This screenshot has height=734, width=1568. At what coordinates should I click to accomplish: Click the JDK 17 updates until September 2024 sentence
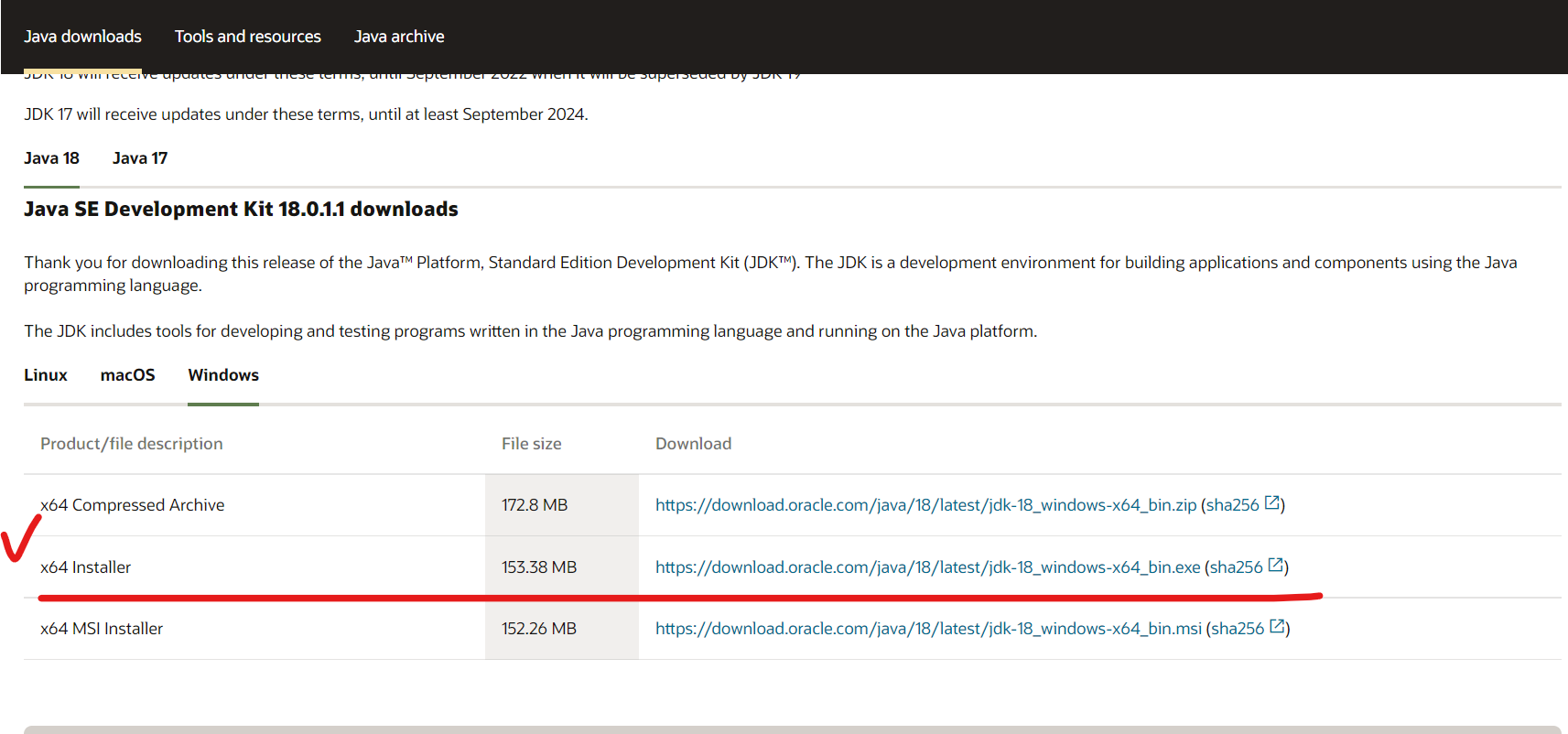[306, 114]
